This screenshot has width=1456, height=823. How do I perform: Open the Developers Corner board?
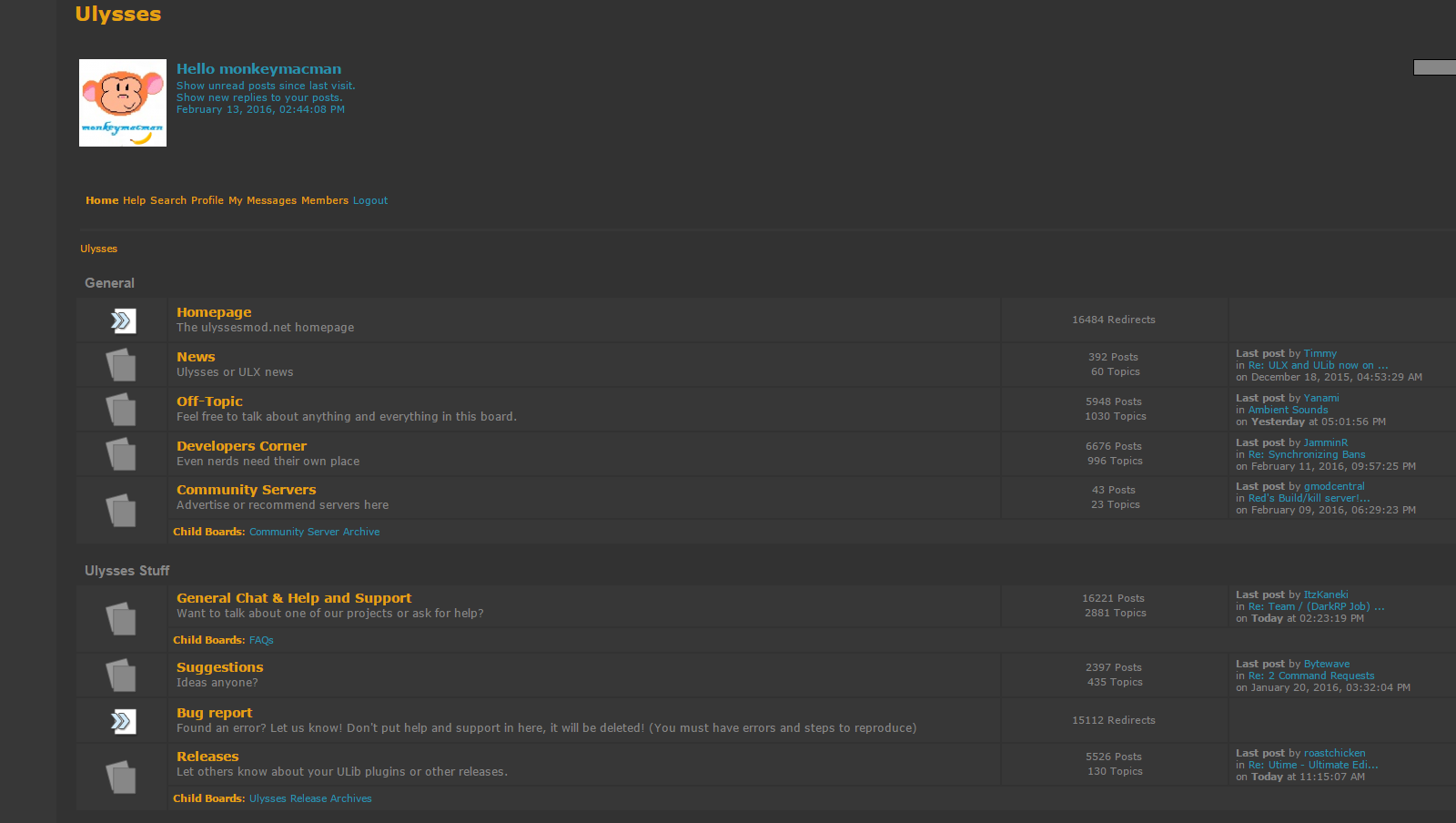click(x=241, y=446)
